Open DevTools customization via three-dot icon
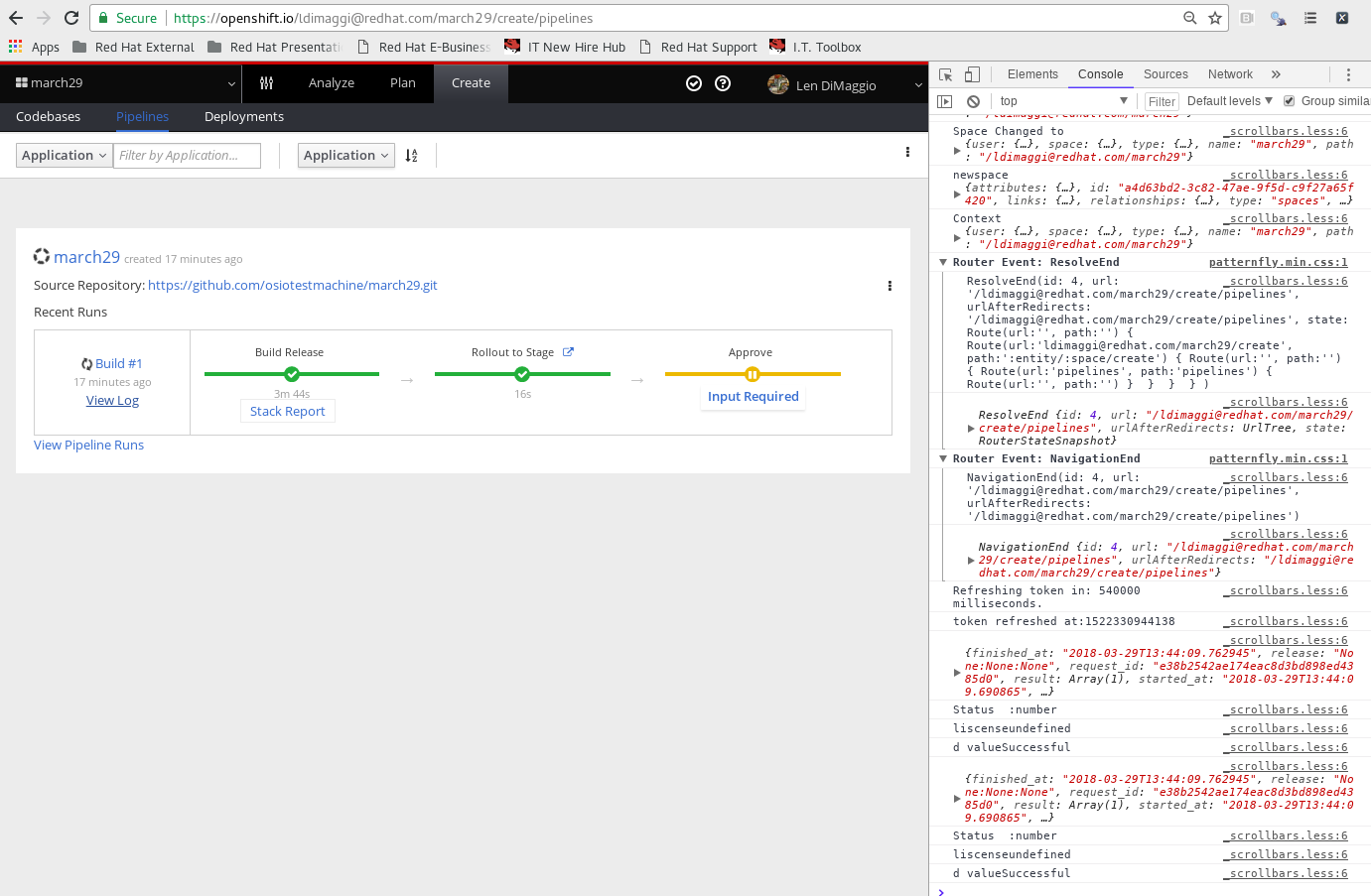The width and height of the screenshot is (1371, 896). tap(1348, 74)
